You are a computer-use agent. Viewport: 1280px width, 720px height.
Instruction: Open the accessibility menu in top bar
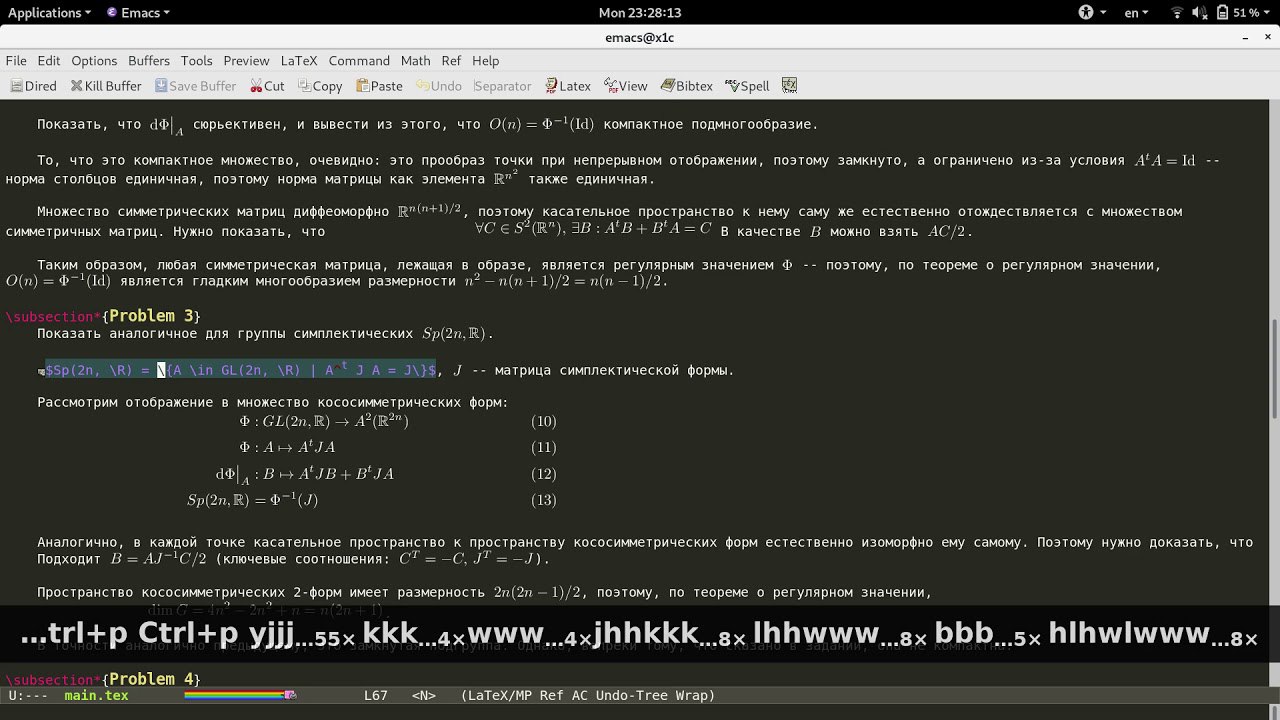[1092, 12]
